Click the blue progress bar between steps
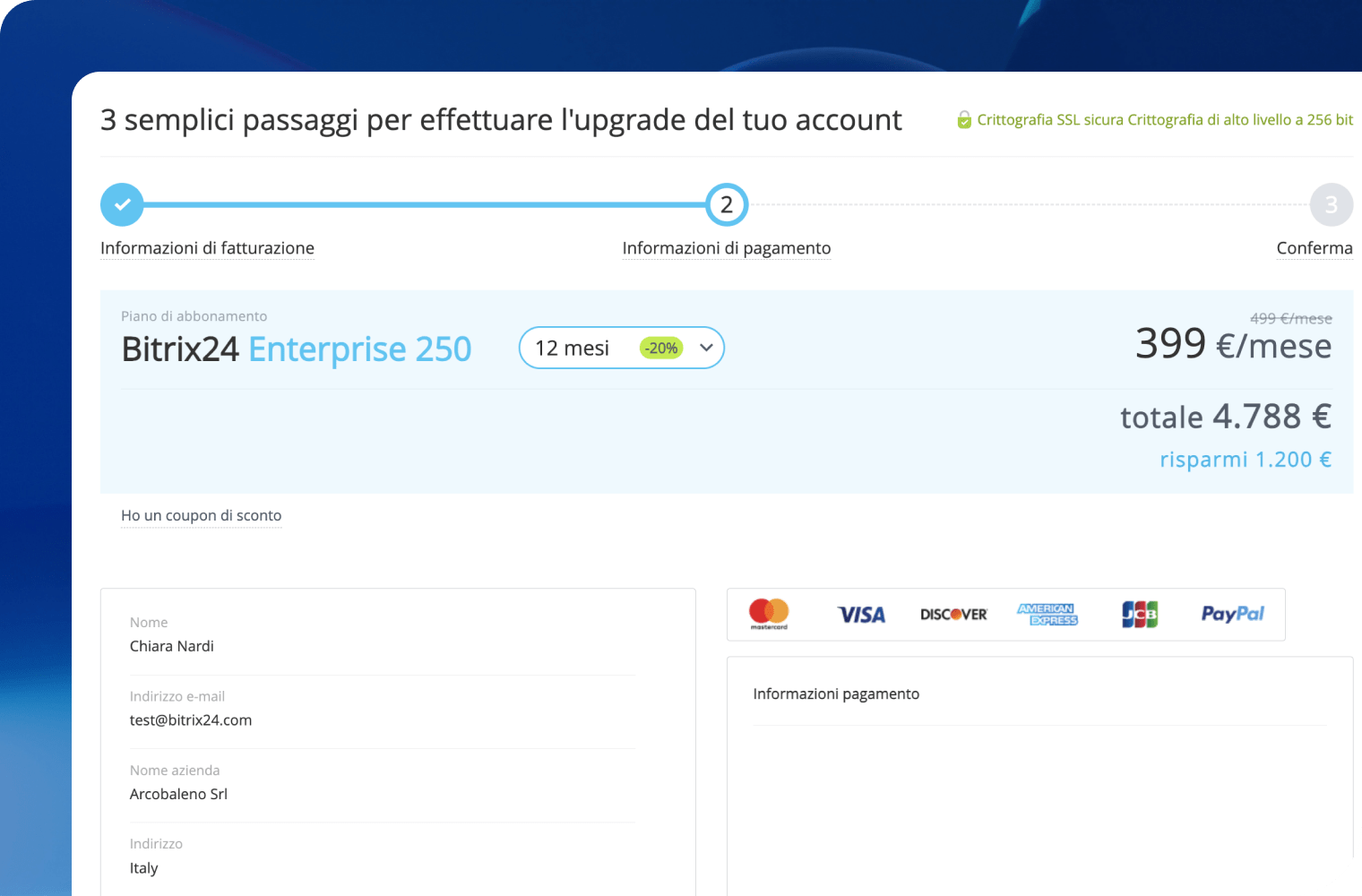Screen dimensions: 1362x896 [424, 204]
